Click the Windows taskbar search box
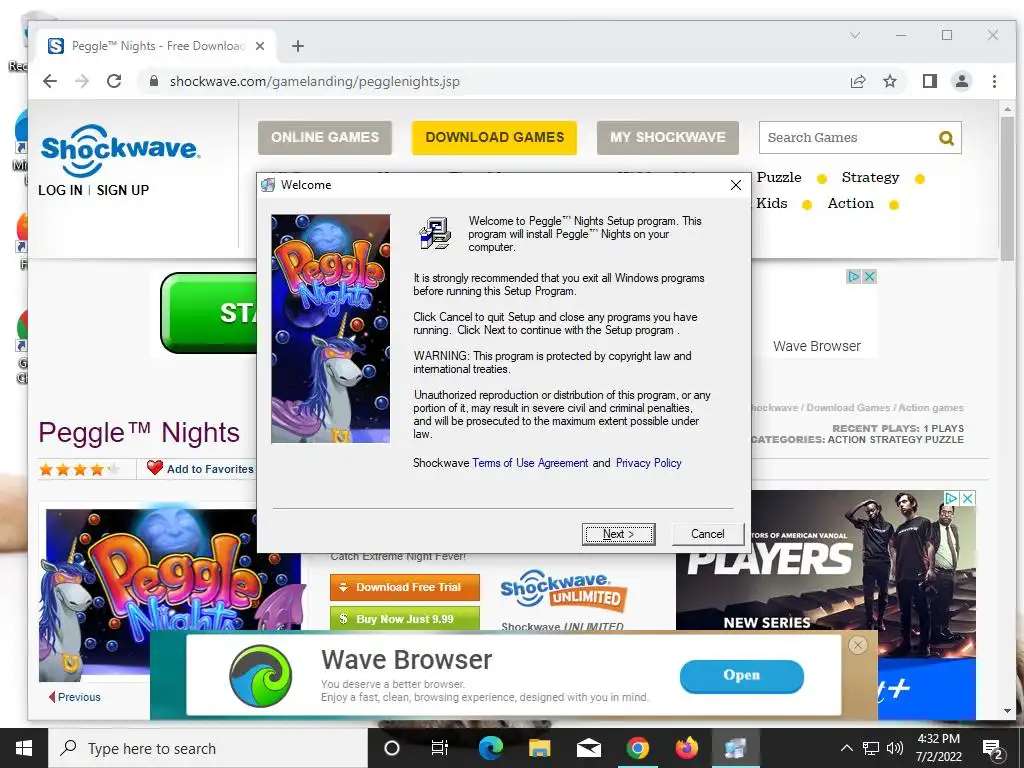 [x=209, y=748]
